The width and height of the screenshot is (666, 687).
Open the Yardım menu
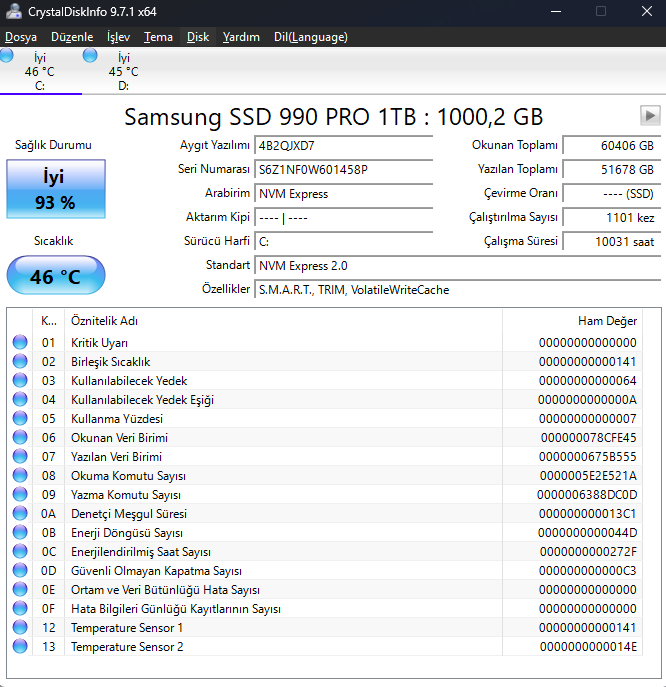pos(241,37)
